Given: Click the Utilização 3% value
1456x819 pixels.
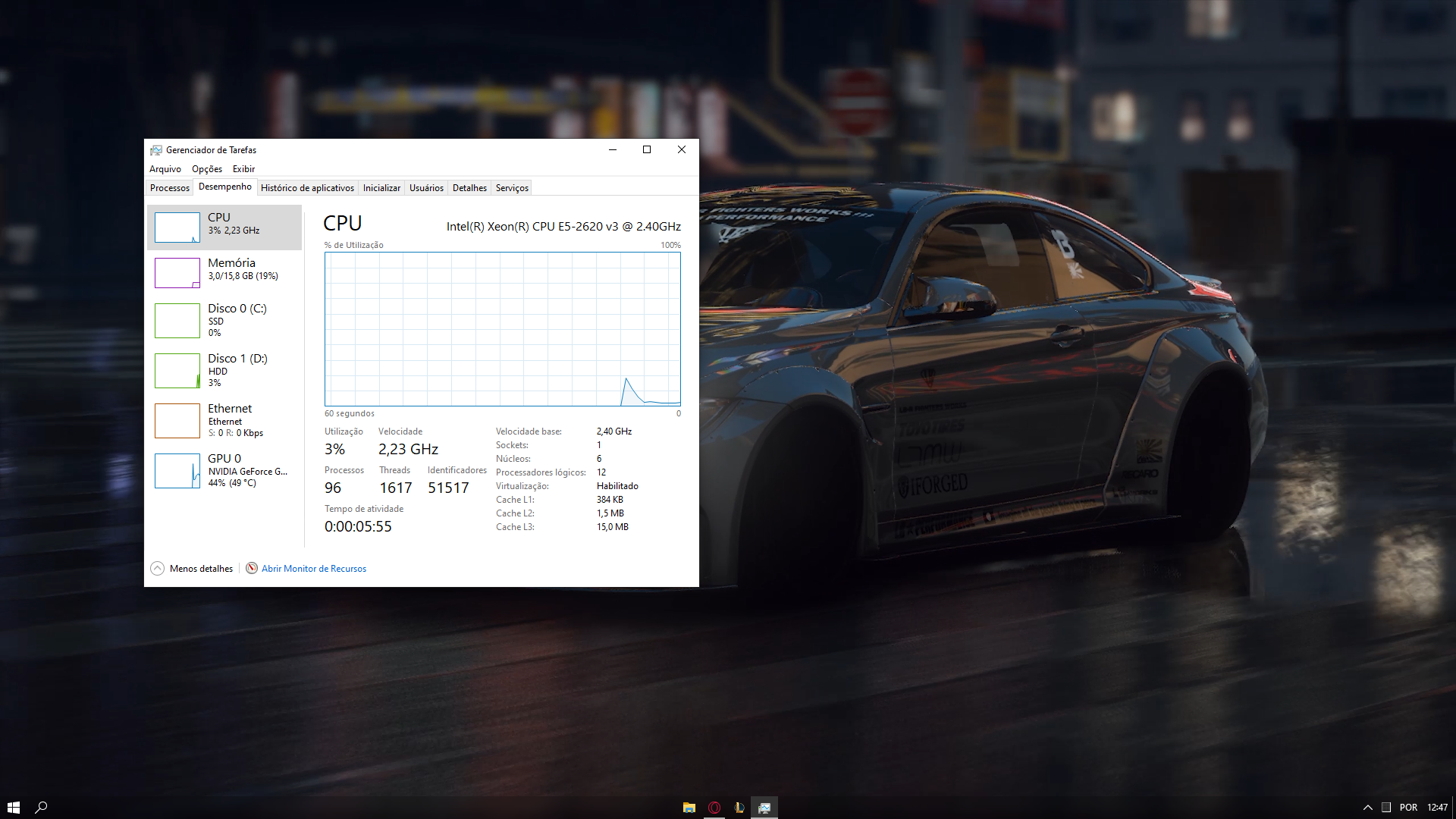Looking at the screenshot, I should click(334, 450).
